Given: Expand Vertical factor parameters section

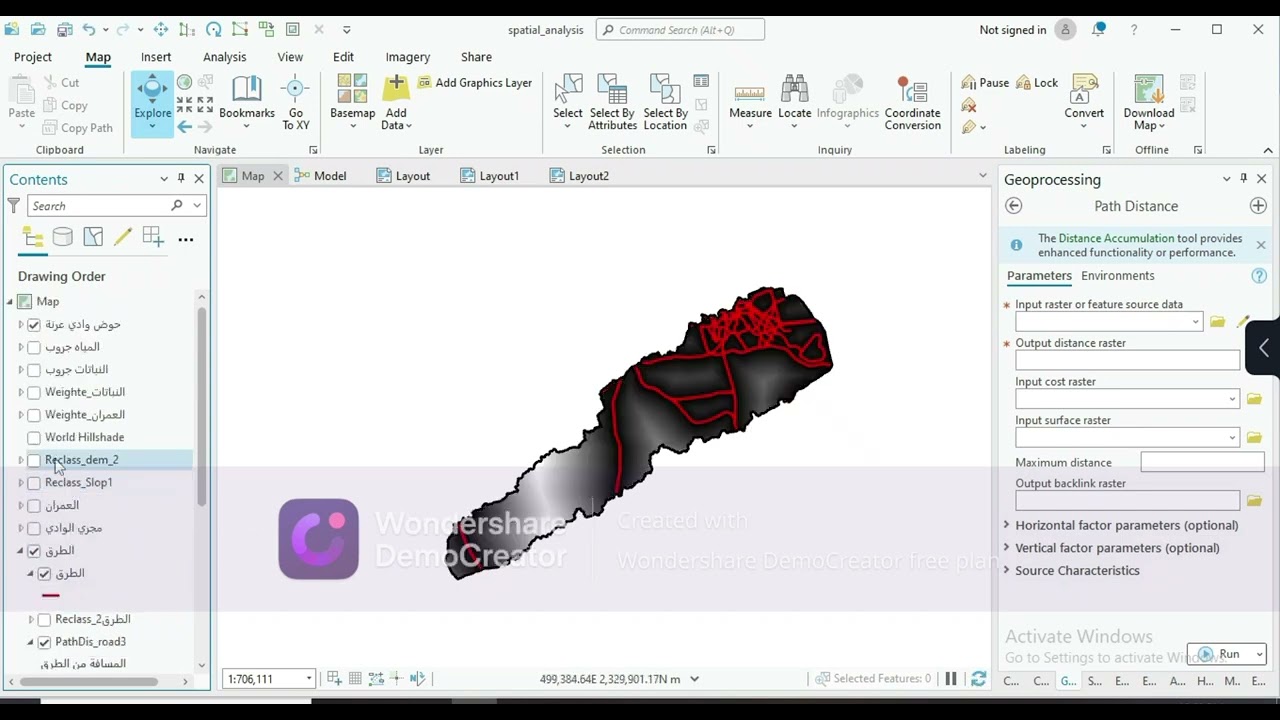Looking at the screenshot, I should pyautogui.click(x=1007, y=548).
